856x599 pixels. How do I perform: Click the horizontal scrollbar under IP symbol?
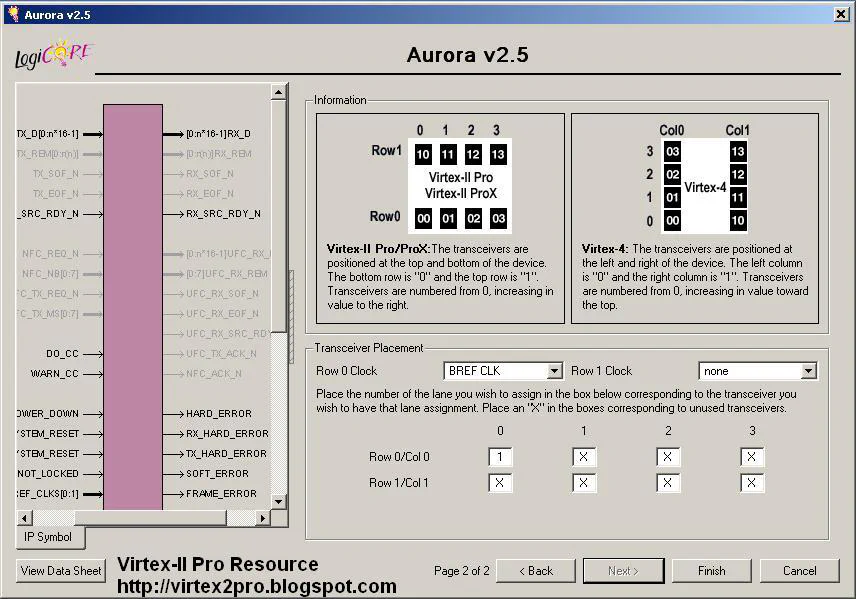pyautogui.click(x=150, y=518)
